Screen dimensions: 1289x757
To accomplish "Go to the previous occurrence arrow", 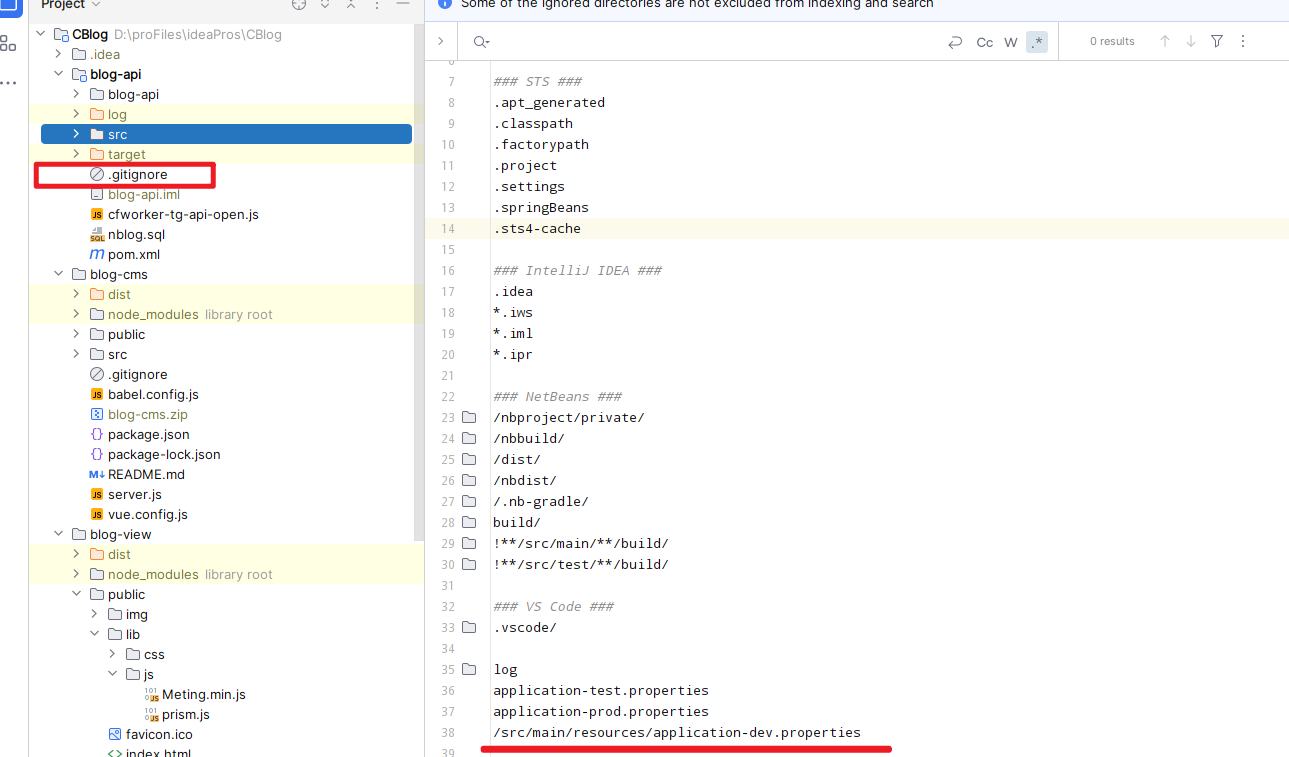I will point(1165,42).
